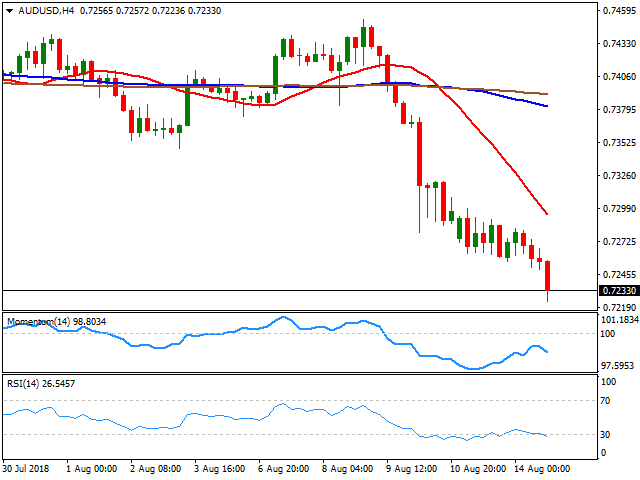Viewport: 640px width, 480px height.
Task: Select the tall red candle with the 9 Aug plunge
Action: pyautogui.click(x=420, y=154)
